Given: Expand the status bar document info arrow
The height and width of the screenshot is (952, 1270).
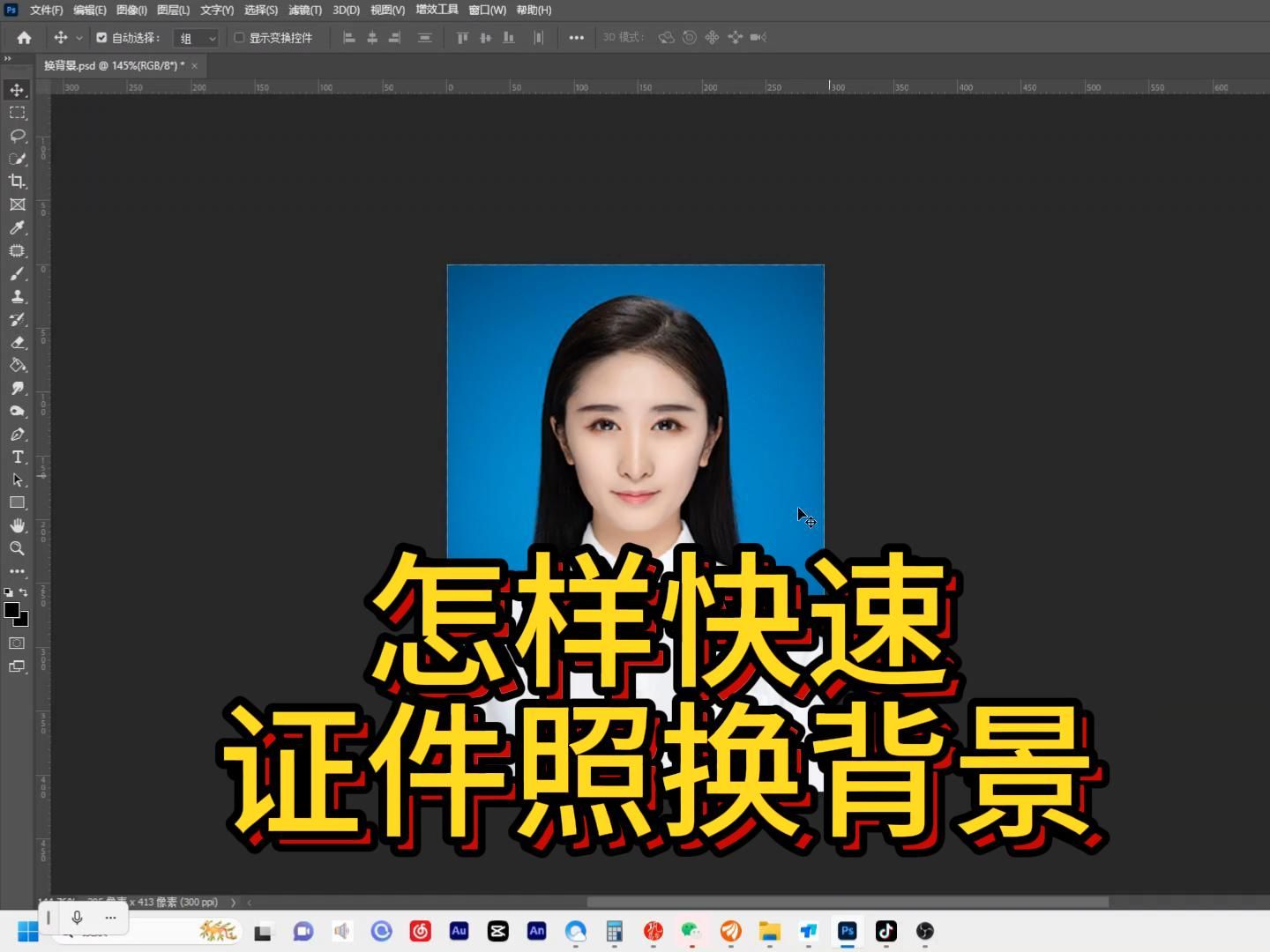Looking at the screenshot, I should point(233,902).
